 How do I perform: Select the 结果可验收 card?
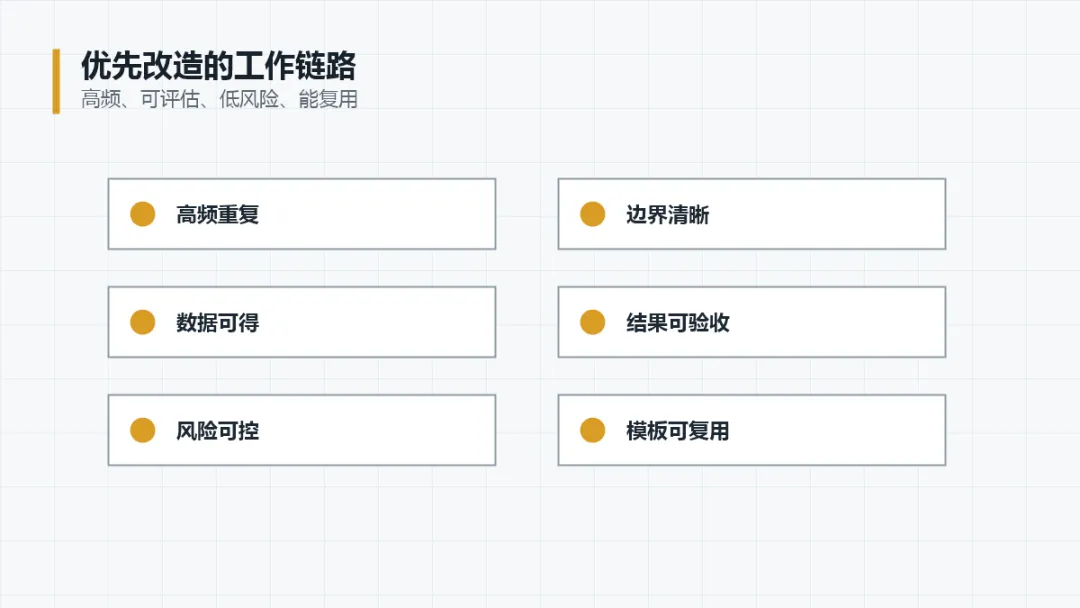point(751,322)
